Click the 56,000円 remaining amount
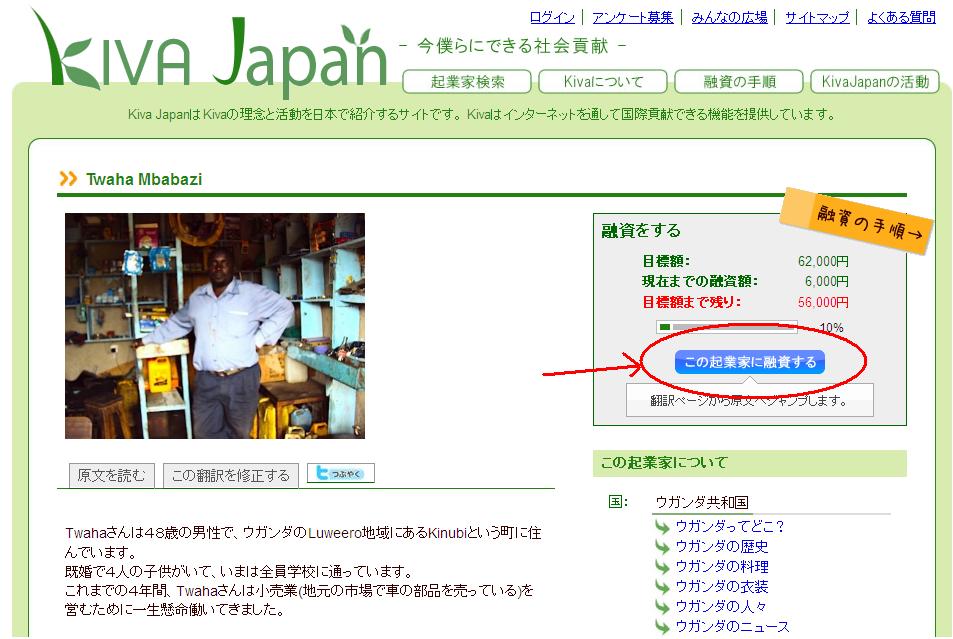The image size is (953, 639). click(x=823, y=302)
